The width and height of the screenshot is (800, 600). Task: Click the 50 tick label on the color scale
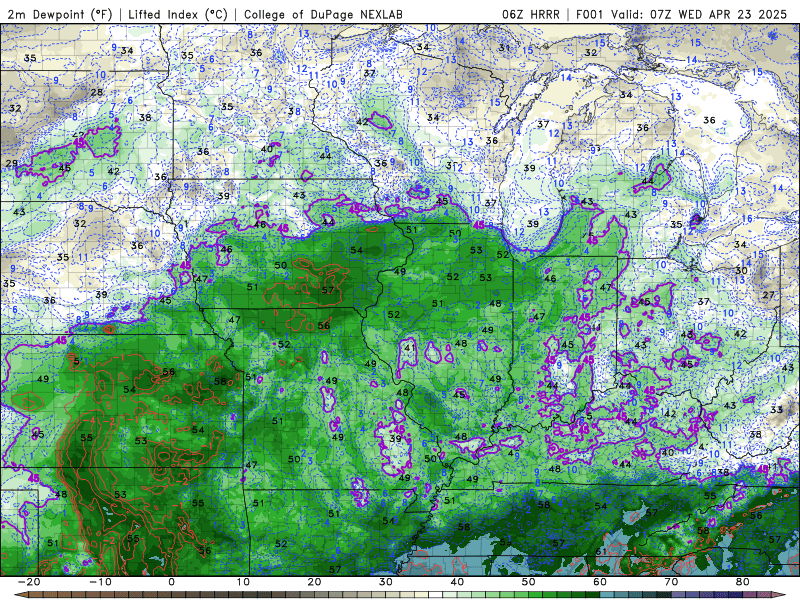[529, 582]
